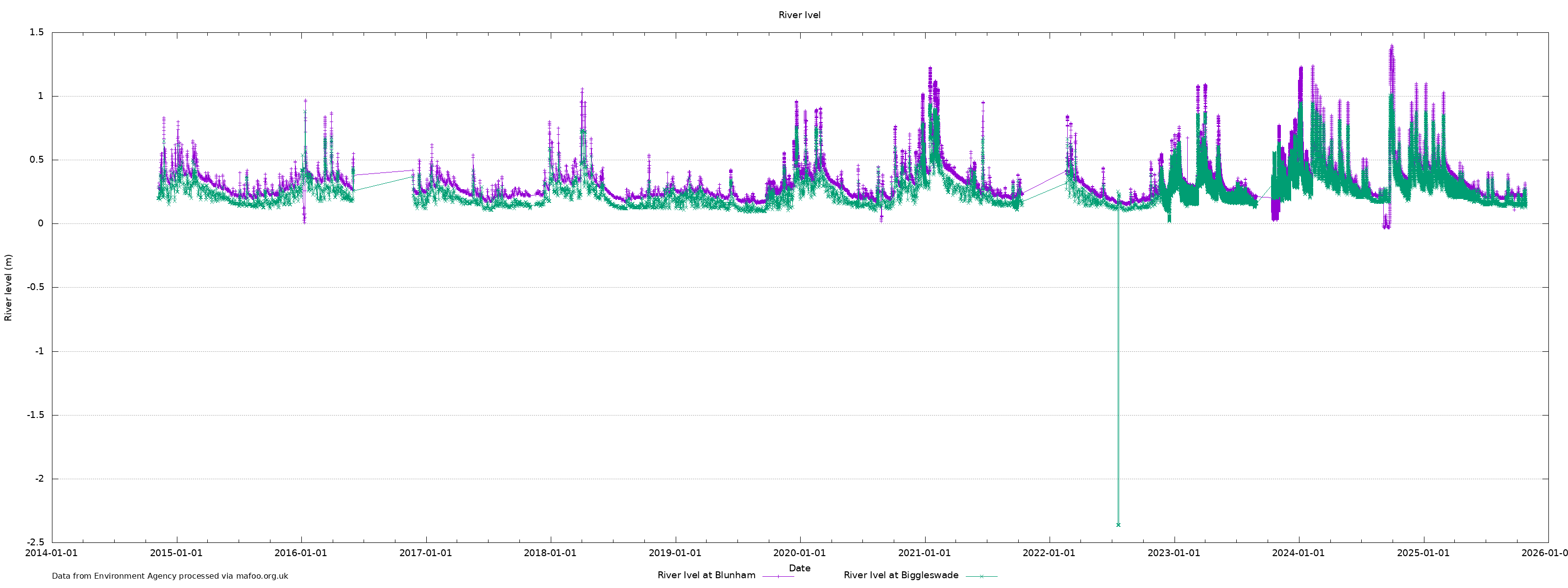Click the 2022-01-01 date tick label
The width and height of the screenshot is (1568, 588).
click(x=1049, y=553)
